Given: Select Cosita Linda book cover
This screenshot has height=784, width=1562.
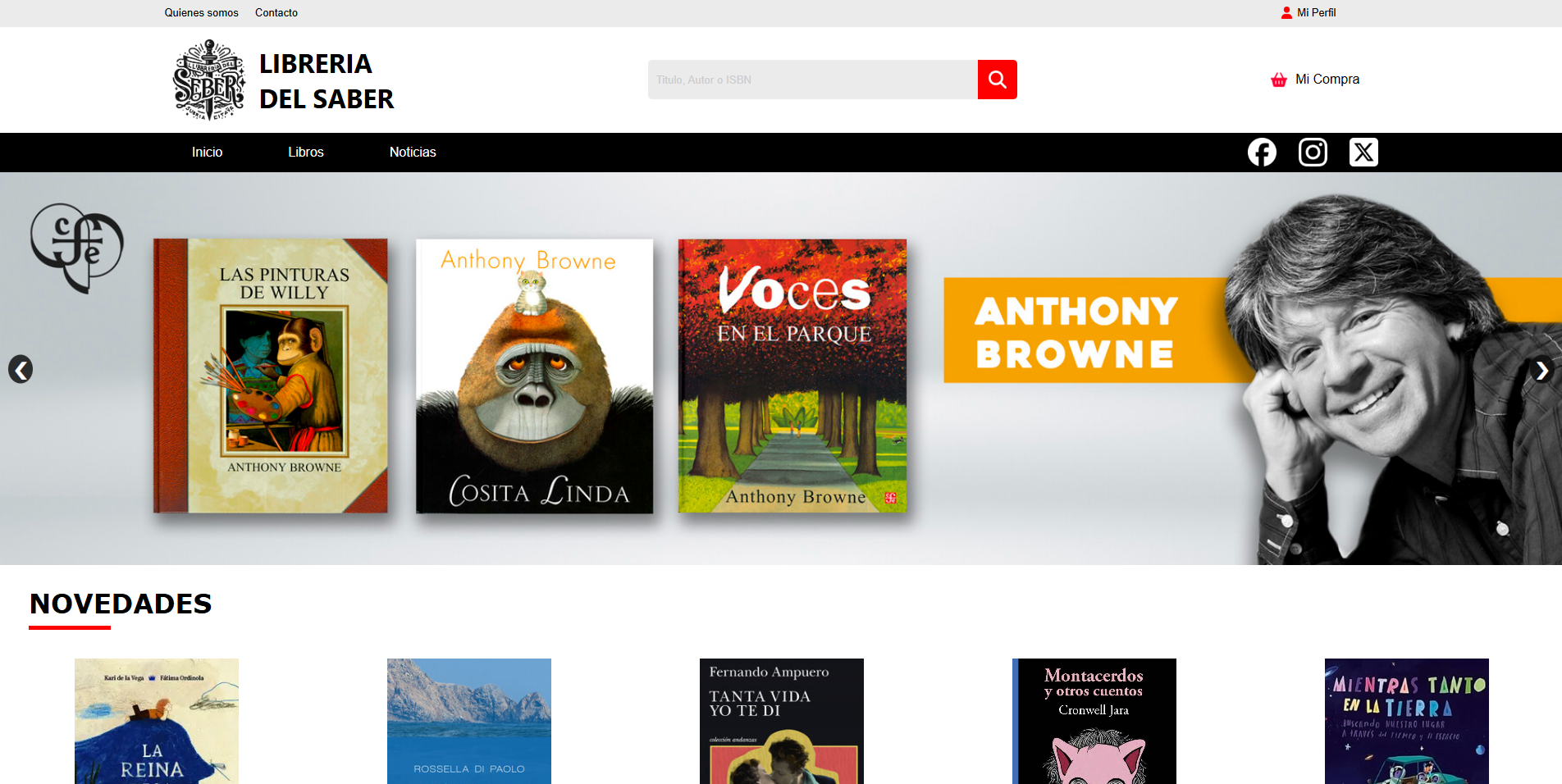Looking at the screenshot, I should (535, 376).
